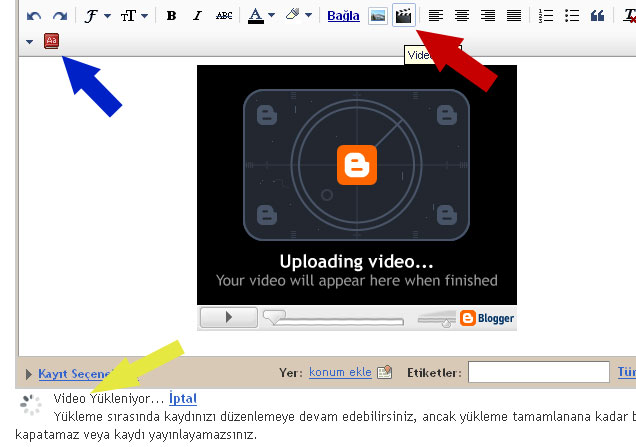
Task: Toggle bold formatting
Action: tap(171, 16)
